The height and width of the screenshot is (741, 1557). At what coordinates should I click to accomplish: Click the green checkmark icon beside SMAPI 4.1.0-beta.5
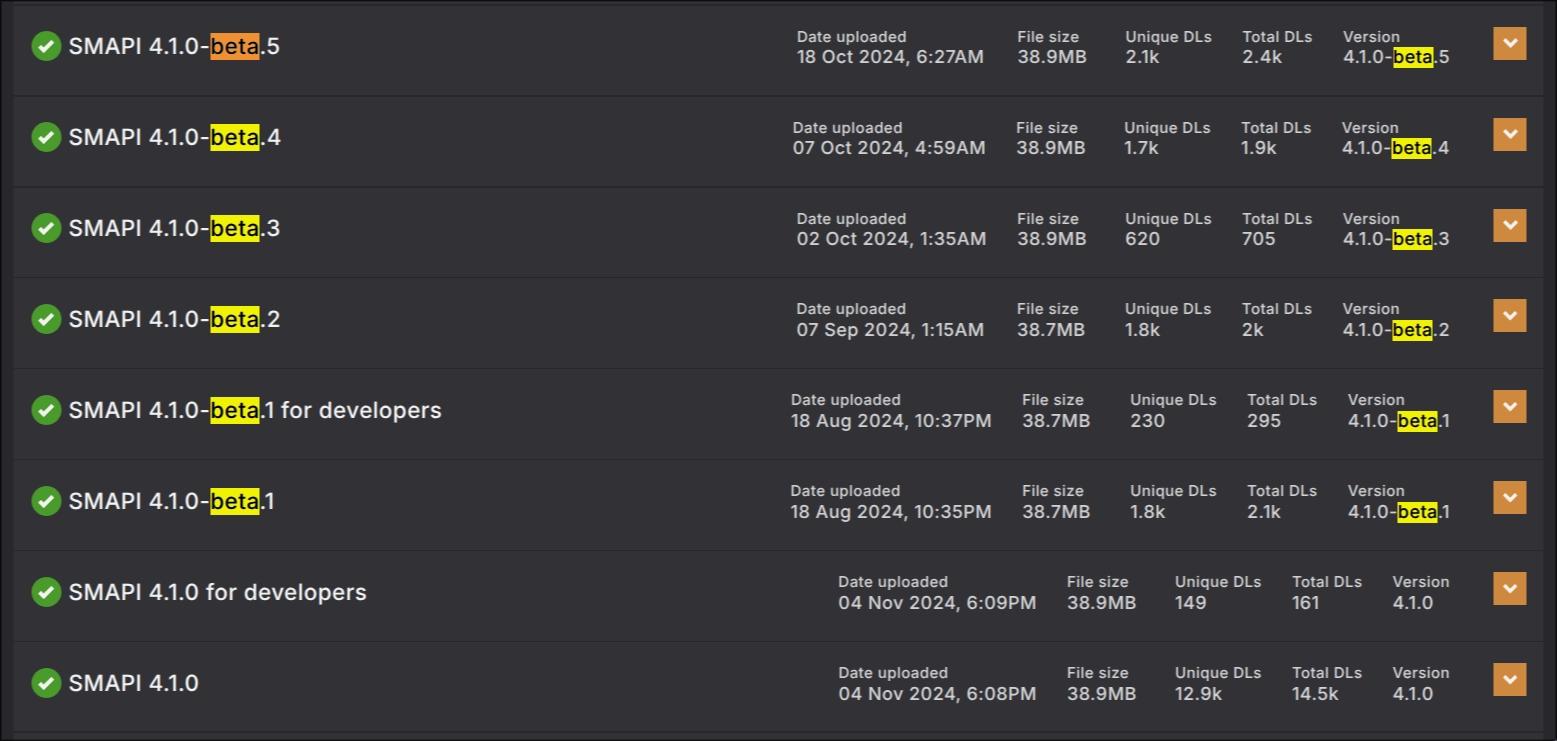click(x=46, y=46)
